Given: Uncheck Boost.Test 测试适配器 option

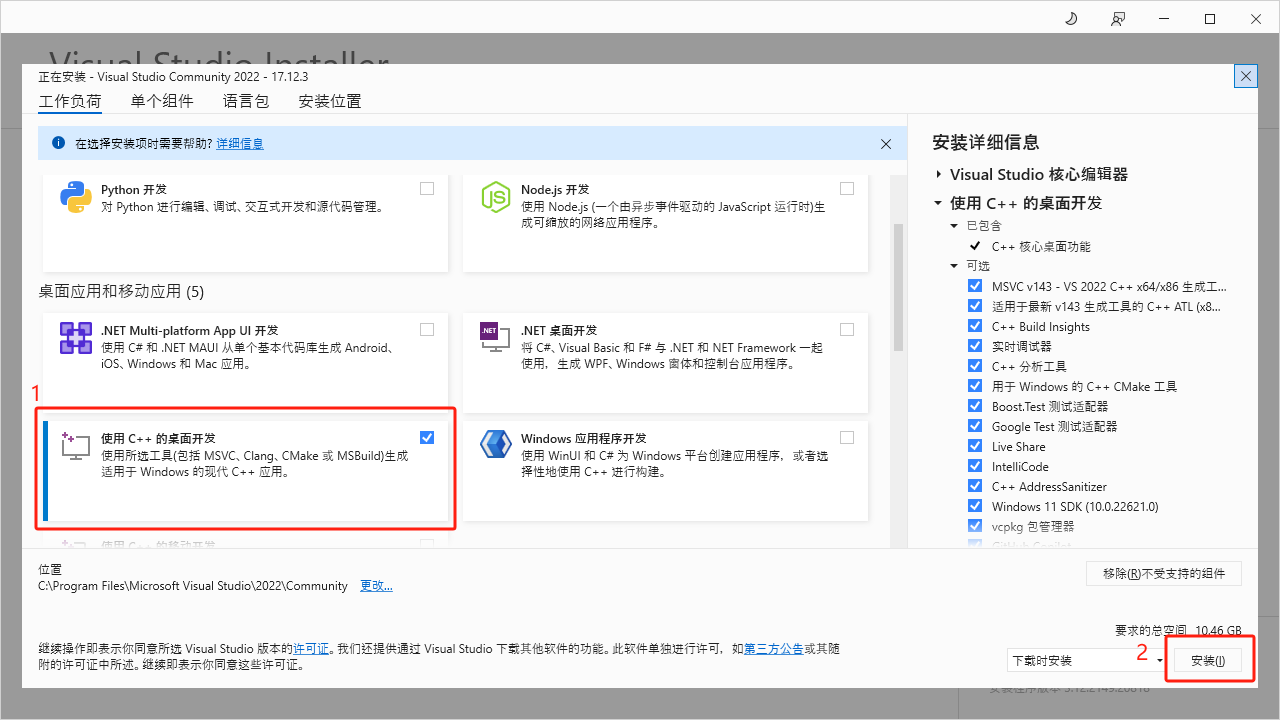Looking at the screenshot, I should (x=975, y=406).
